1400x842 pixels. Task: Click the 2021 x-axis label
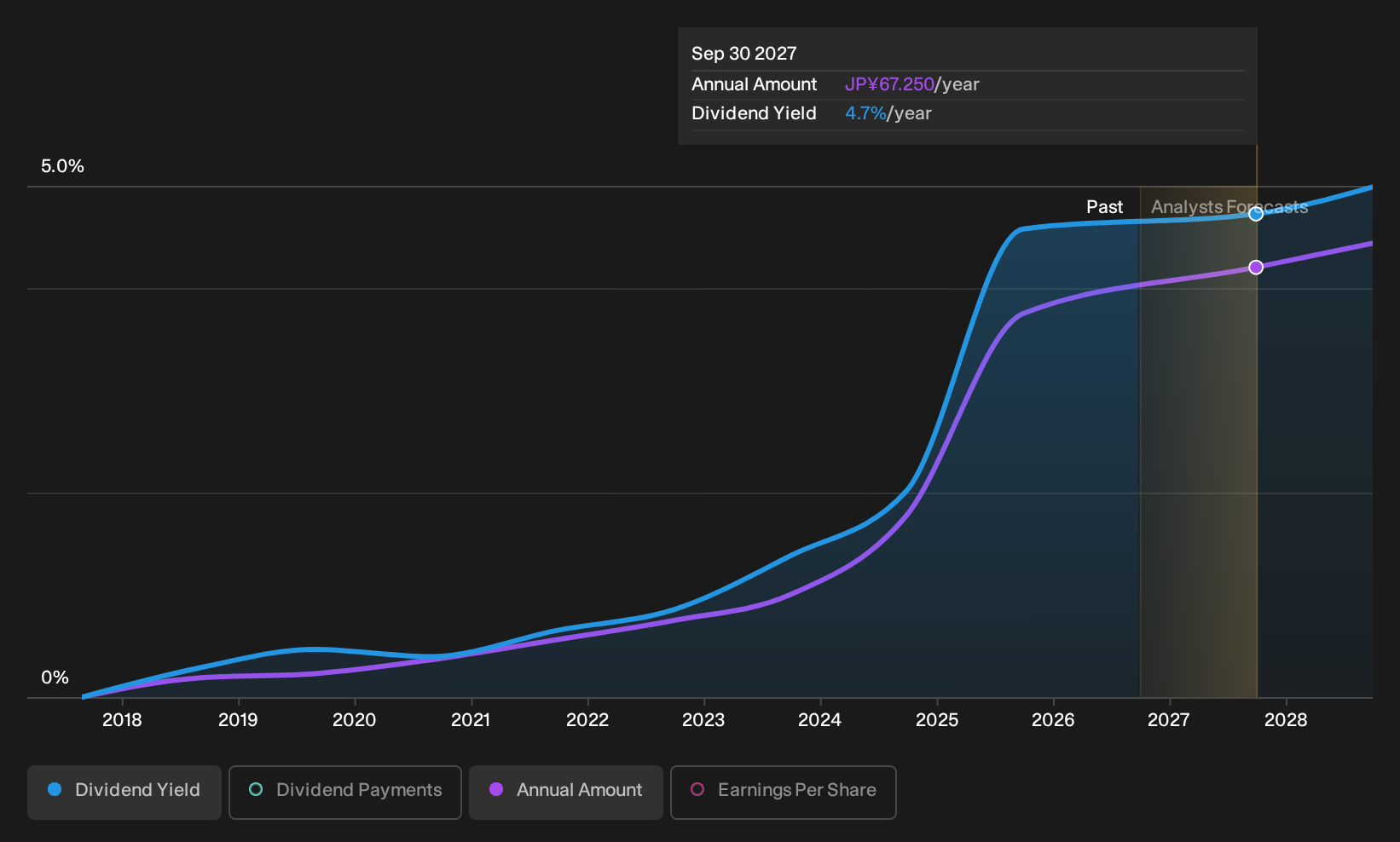tap(471, 720)
